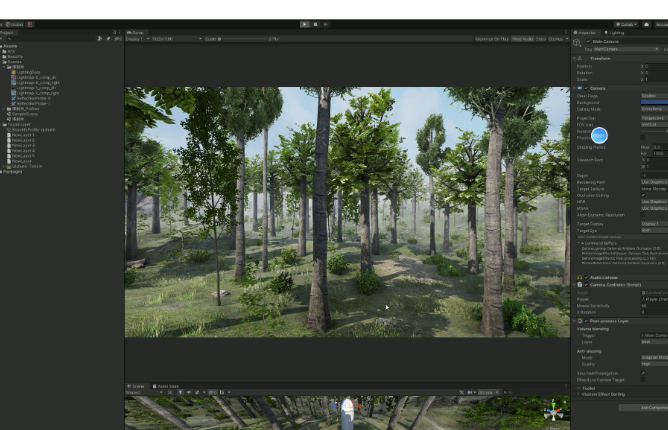This screenshot has height=430, width=668.
Task: Toggle the Maximize On Play button
Action: [492, 38]
